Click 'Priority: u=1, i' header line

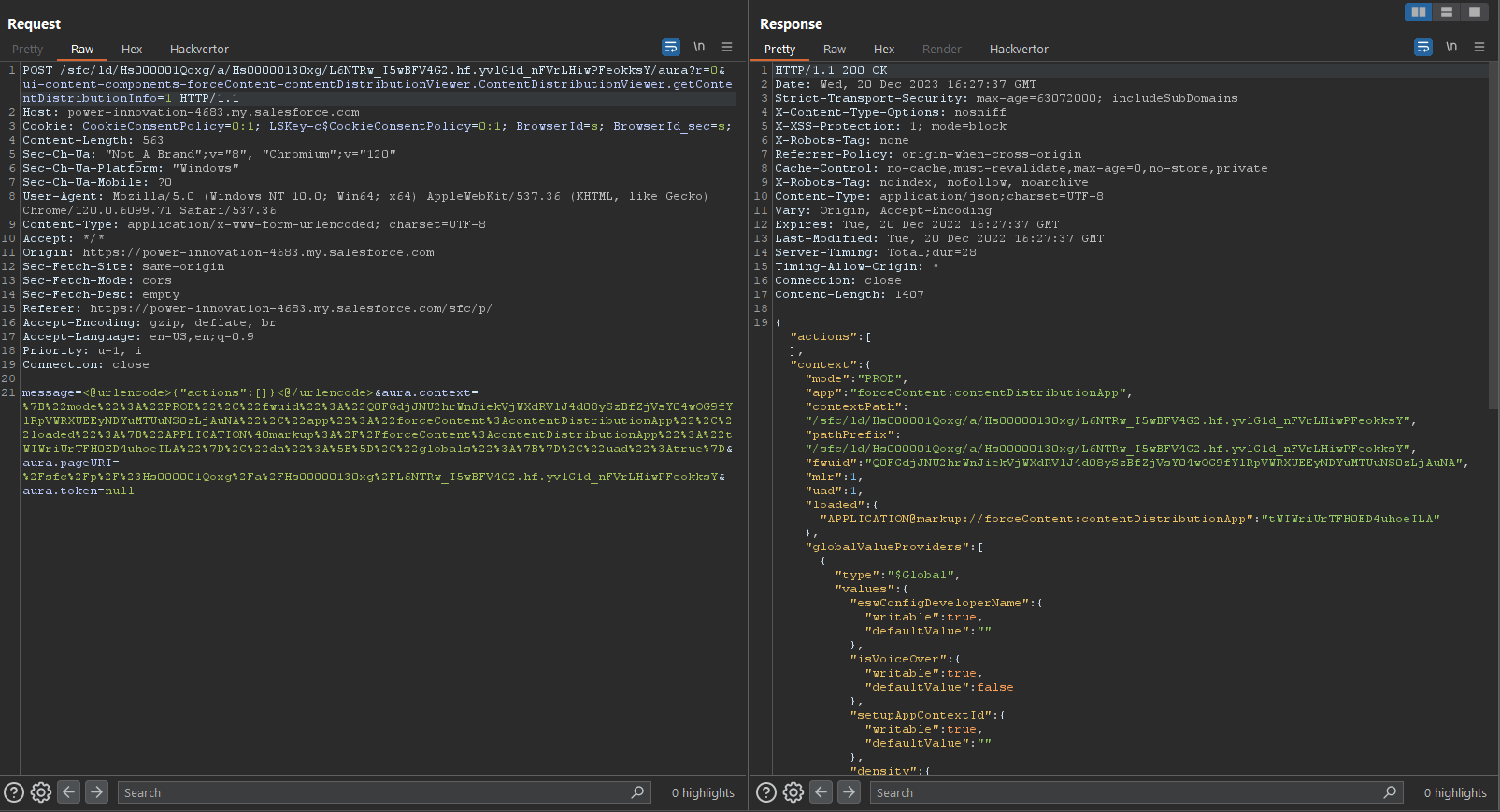point(82,350)
